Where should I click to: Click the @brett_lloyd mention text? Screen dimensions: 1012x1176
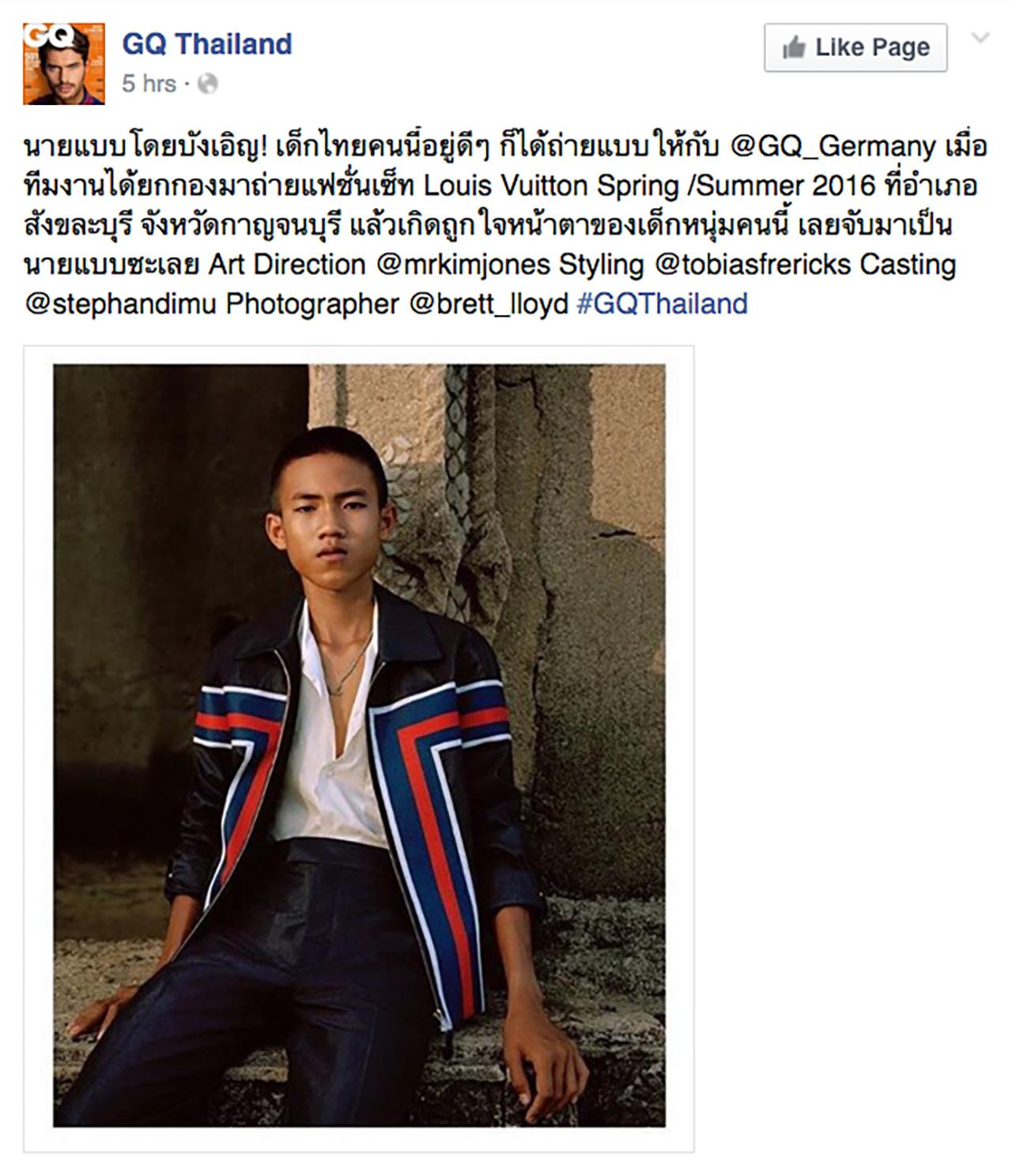(489, 304)
